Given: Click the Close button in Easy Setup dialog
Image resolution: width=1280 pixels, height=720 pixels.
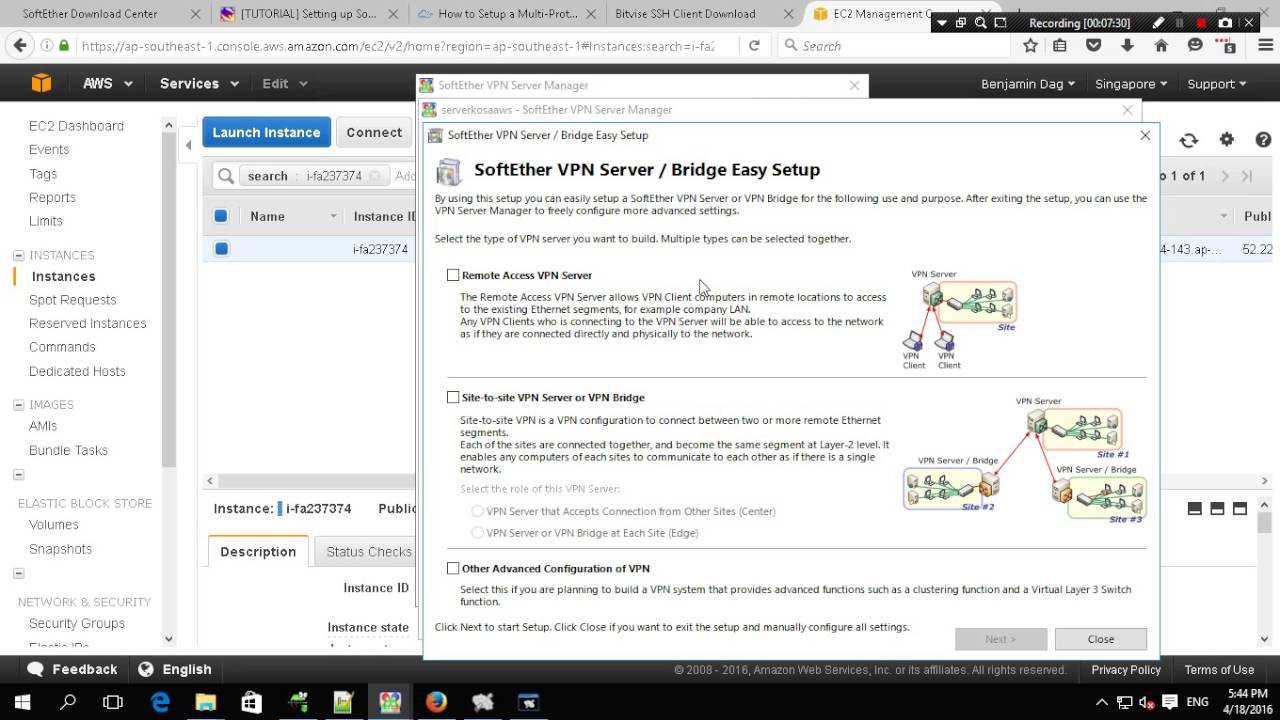Looking at the screenshot, I should pos(1101,639).
